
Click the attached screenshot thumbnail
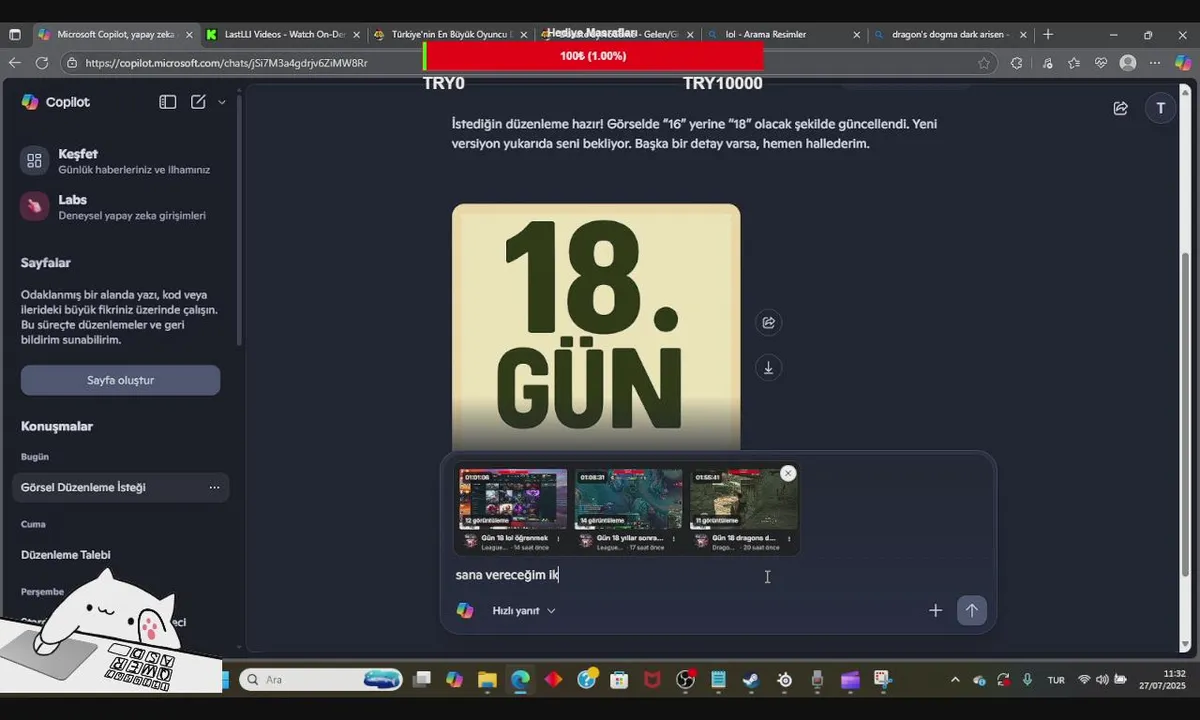coord(627,510)
